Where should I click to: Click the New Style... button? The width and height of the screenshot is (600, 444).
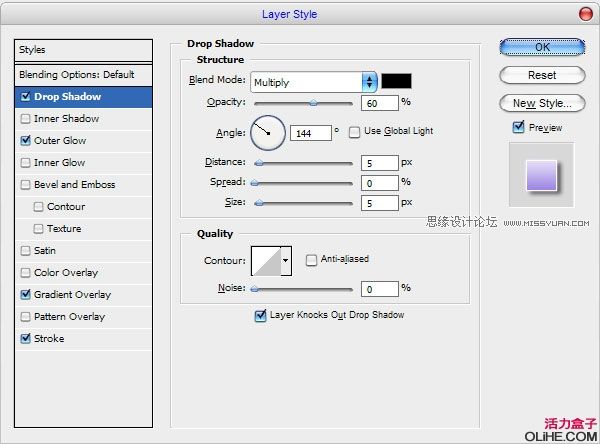point(542,103)
